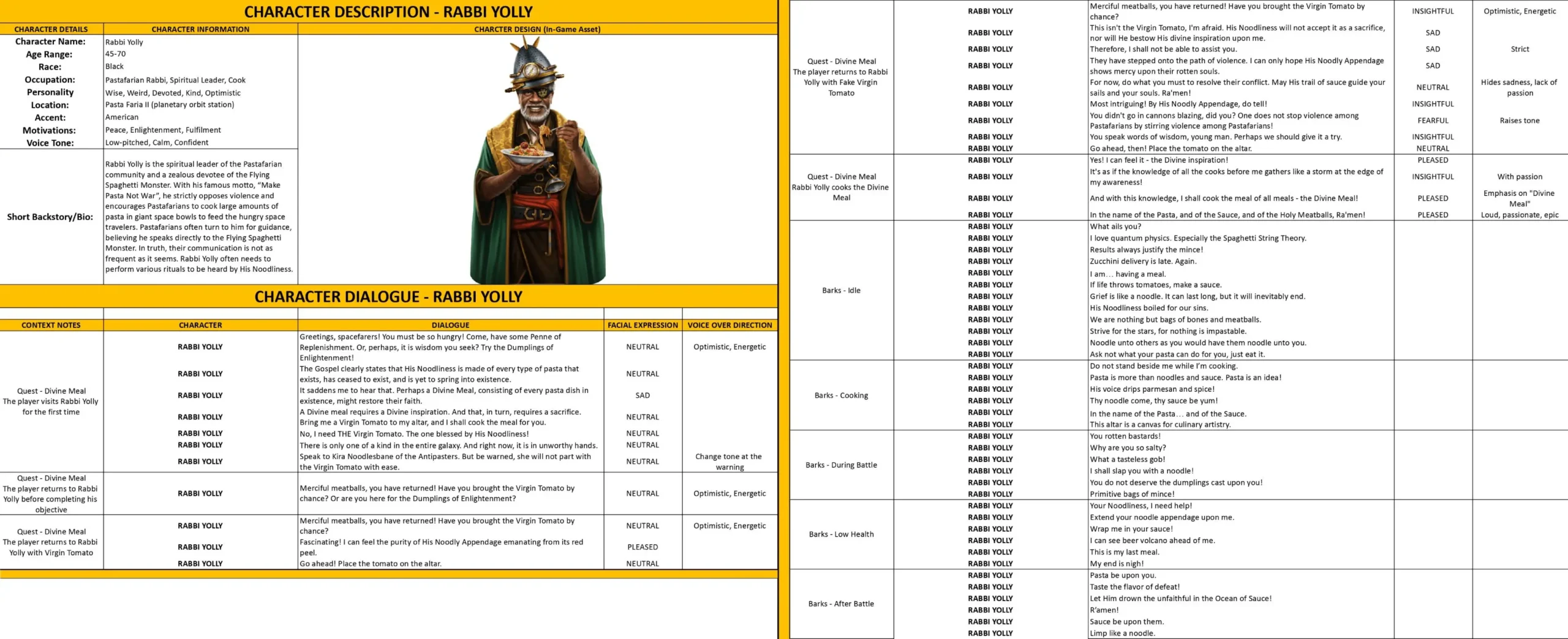Click the 'Barks - During Battle' context cell
The width and height of the screenshot is (1568, 639).
point(841,465)
